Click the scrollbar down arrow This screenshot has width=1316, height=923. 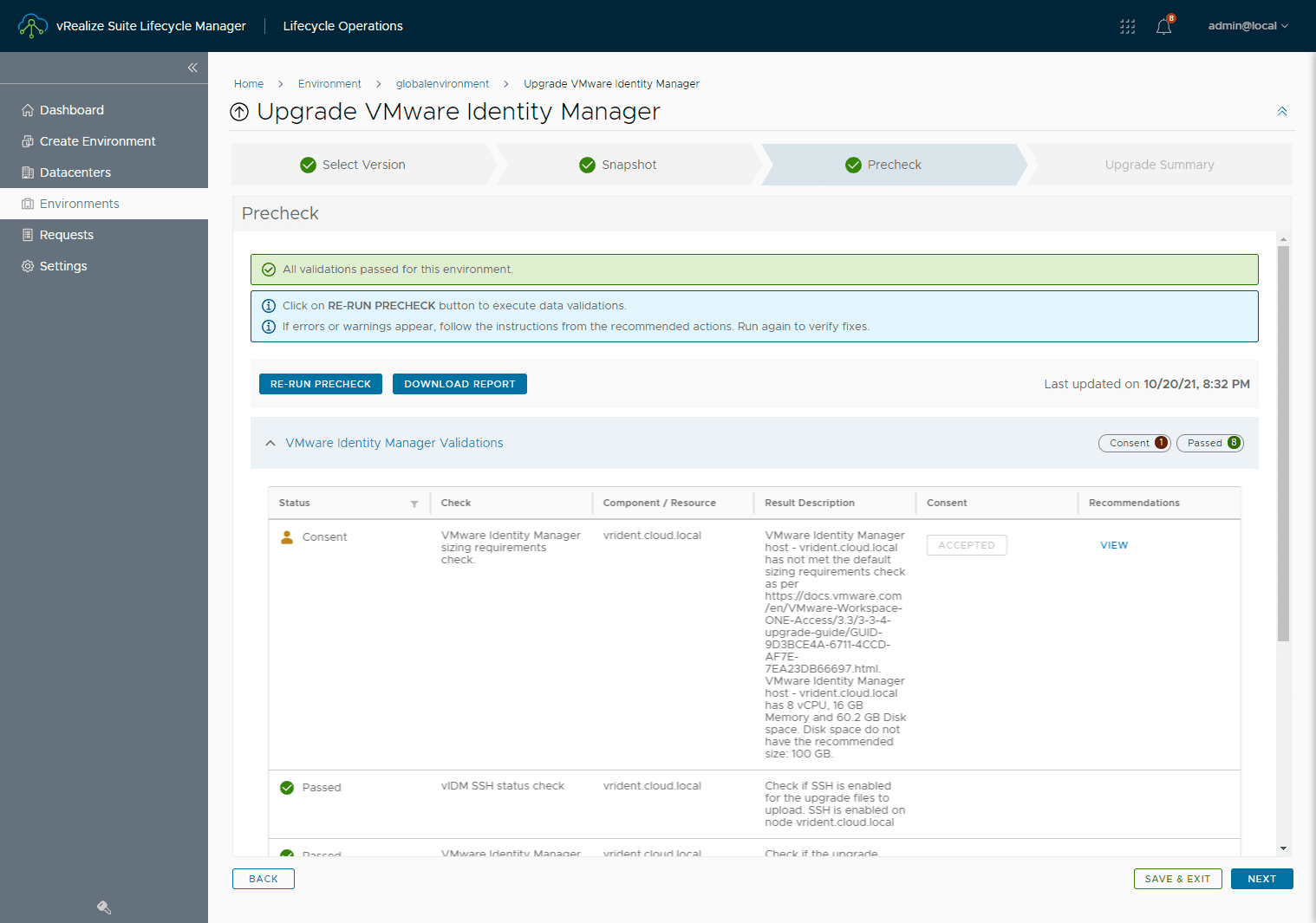1283,848
